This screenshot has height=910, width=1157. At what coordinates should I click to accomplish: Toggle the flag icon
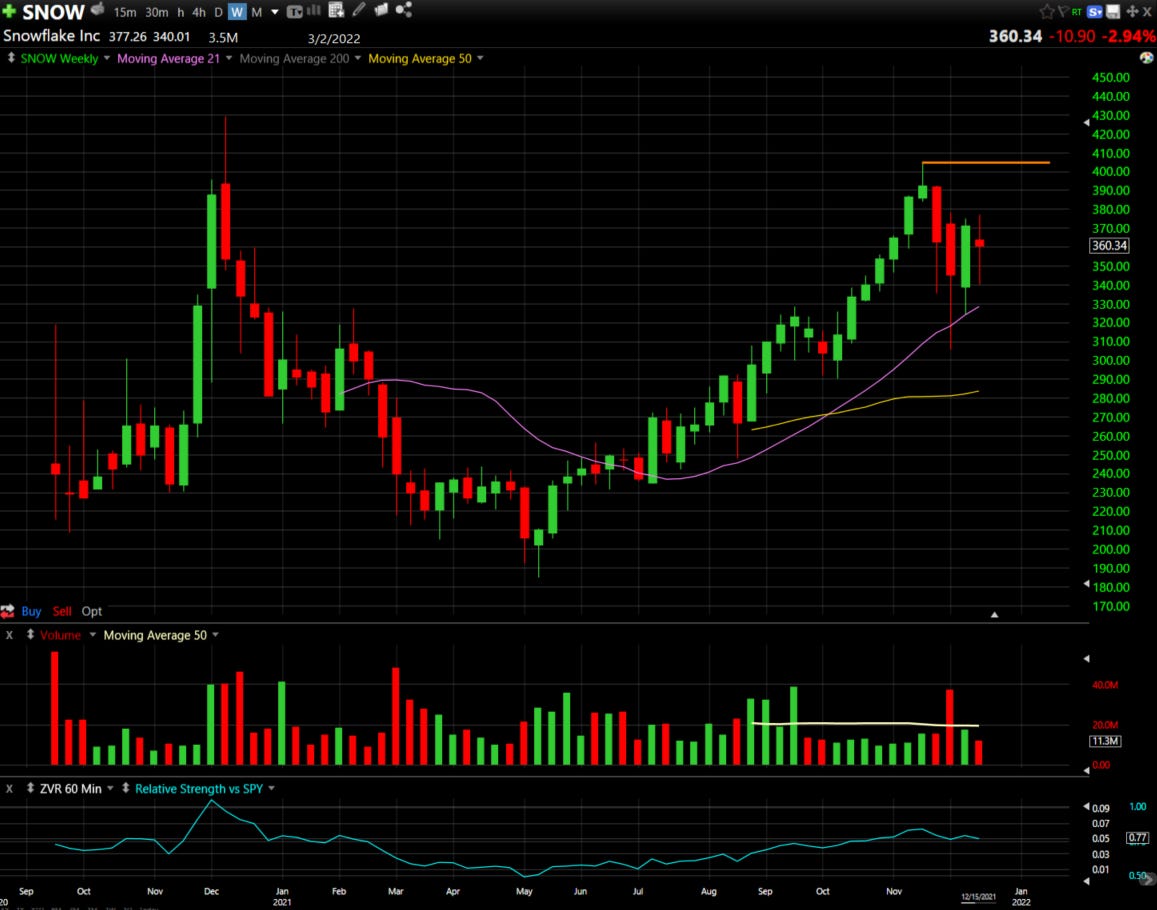1063,12
